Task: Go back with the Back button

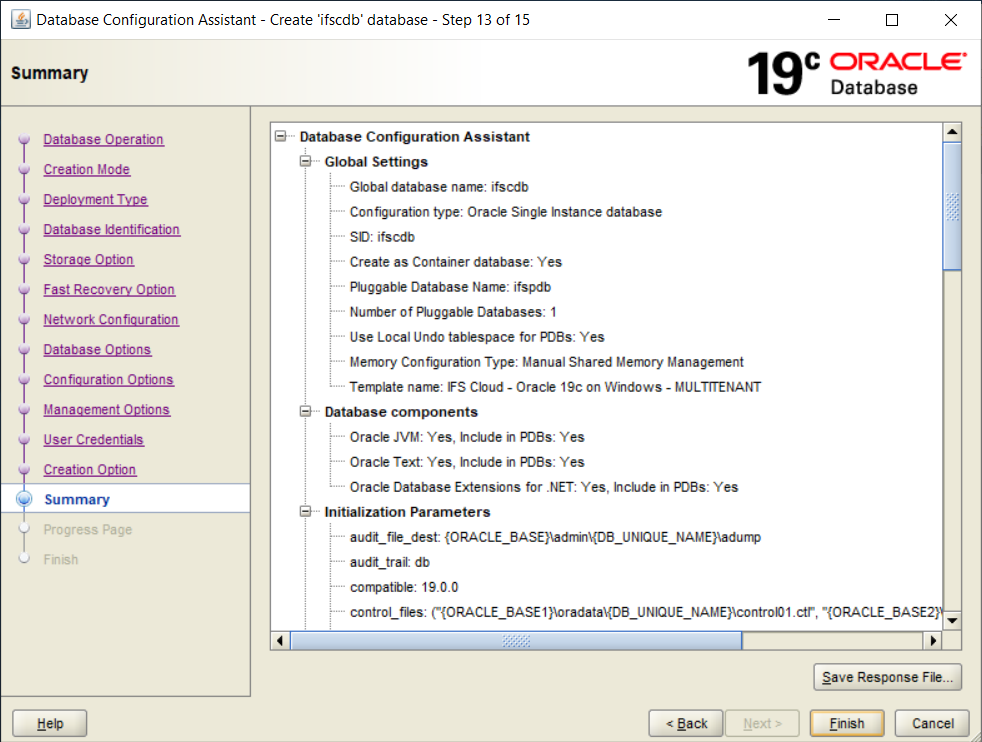Action: click(x=686, y=723)
